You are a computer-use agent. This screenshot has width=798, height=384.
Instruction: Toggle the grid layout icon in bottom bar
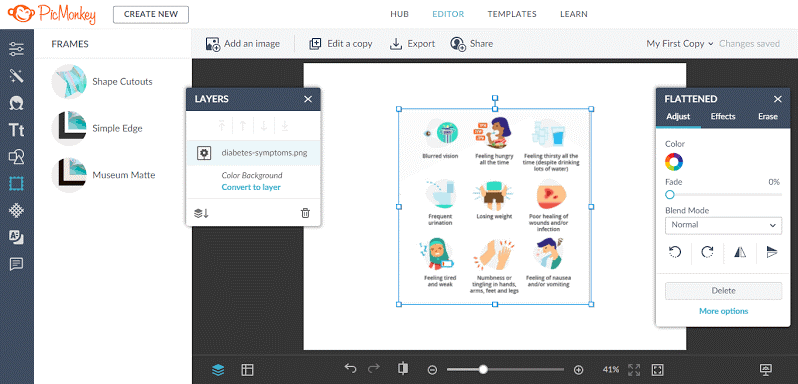pos(247,370)
